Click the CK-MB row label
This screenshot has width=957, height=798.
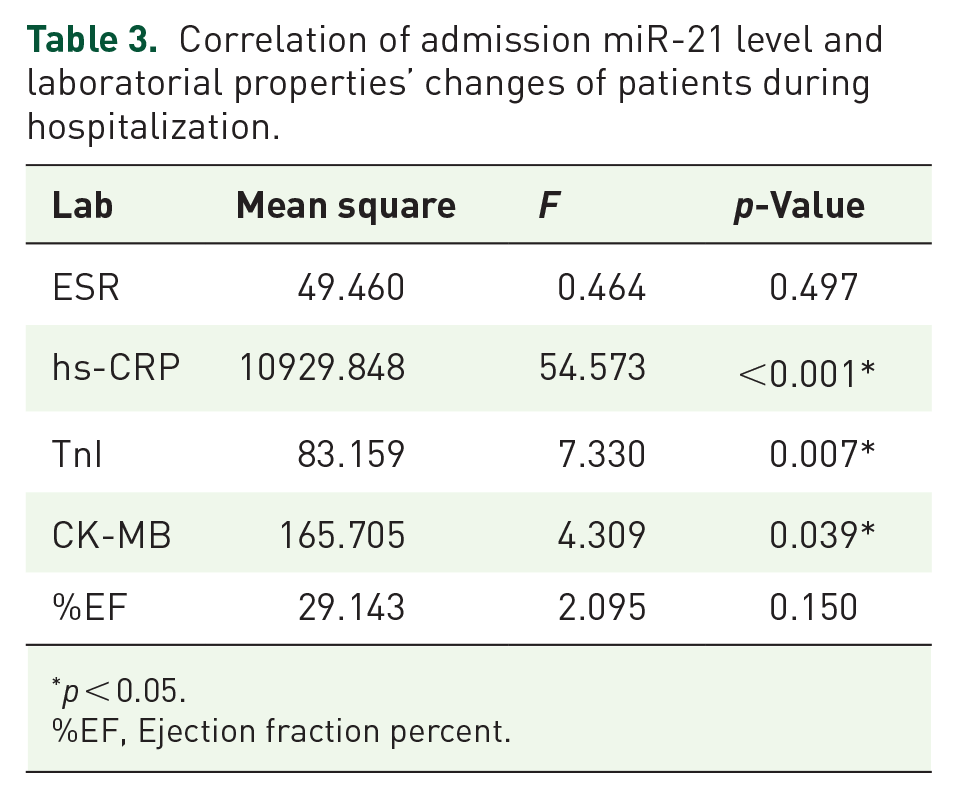pos(112,535)
